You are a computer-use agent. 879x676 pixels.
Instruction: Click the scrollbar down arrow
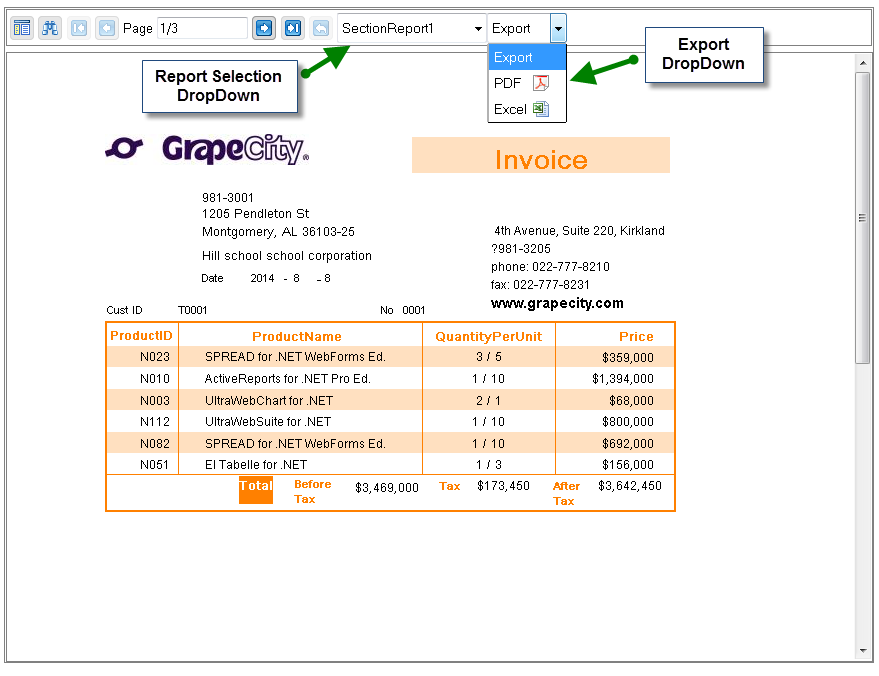[863, 651]
